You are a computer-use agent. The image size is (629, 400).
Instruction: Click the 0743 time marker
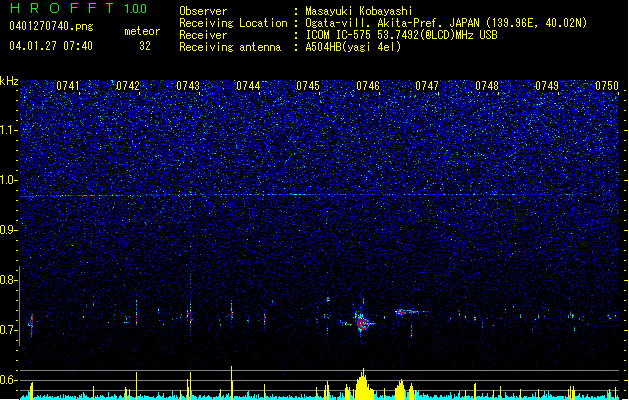(188, 86)
